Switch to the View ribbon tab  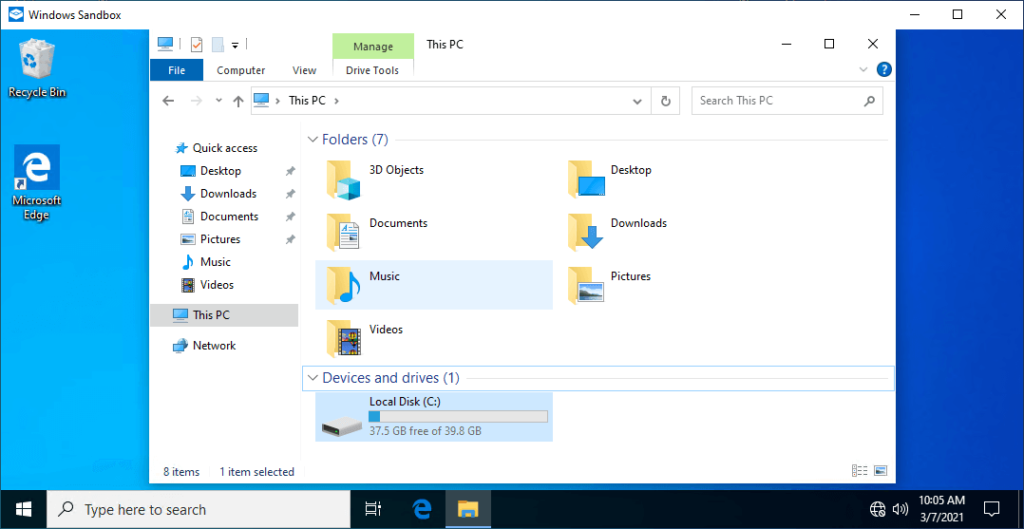[304, 70]
